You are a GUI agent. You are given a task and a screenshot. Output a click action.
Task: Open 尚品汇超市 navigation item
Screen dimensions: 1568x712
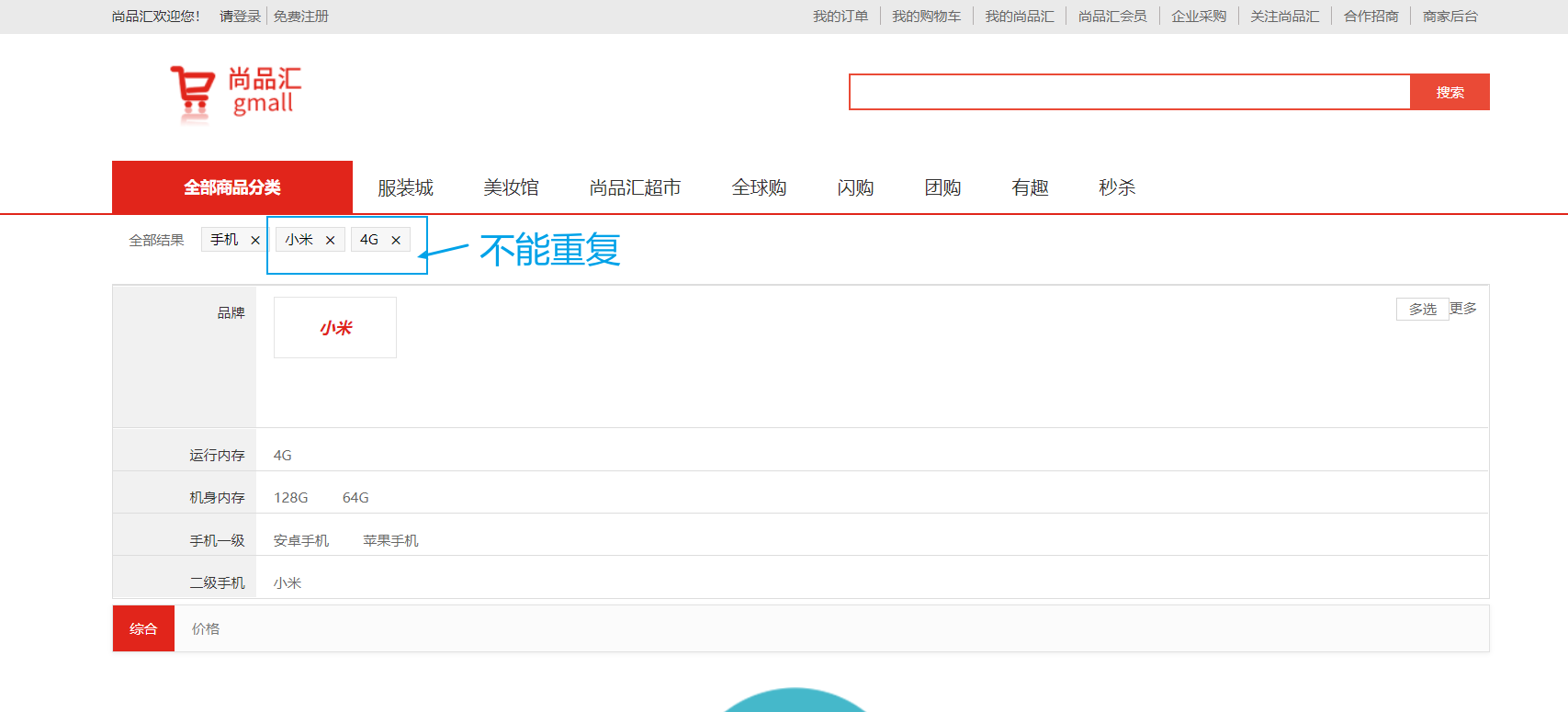[635, 187]
